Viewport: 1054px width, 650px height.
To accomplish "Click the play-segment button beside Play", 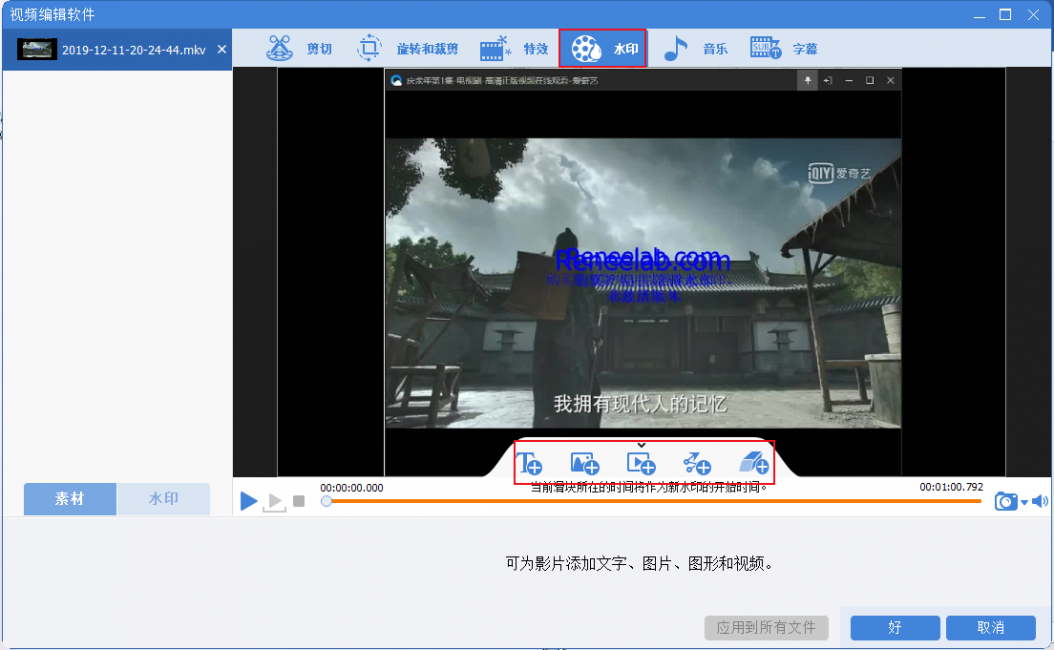I will (x=275, y=501).
